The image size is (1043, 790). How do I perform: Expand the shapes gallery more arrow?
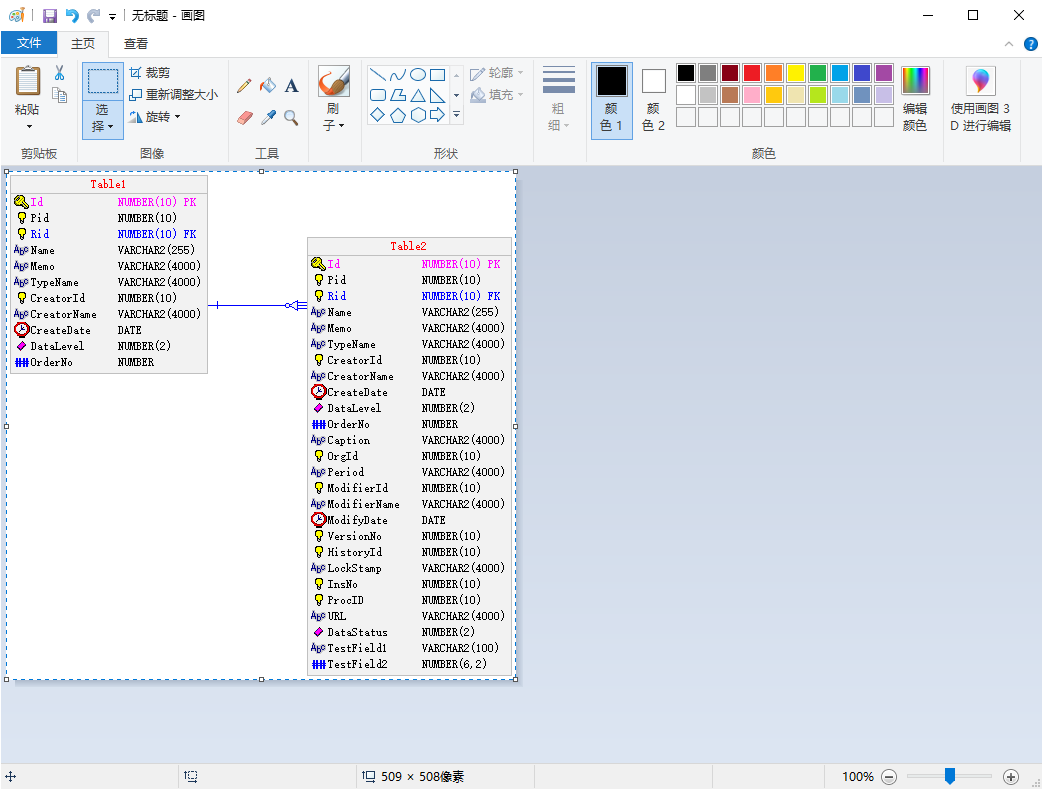click(x=456, y=115)
